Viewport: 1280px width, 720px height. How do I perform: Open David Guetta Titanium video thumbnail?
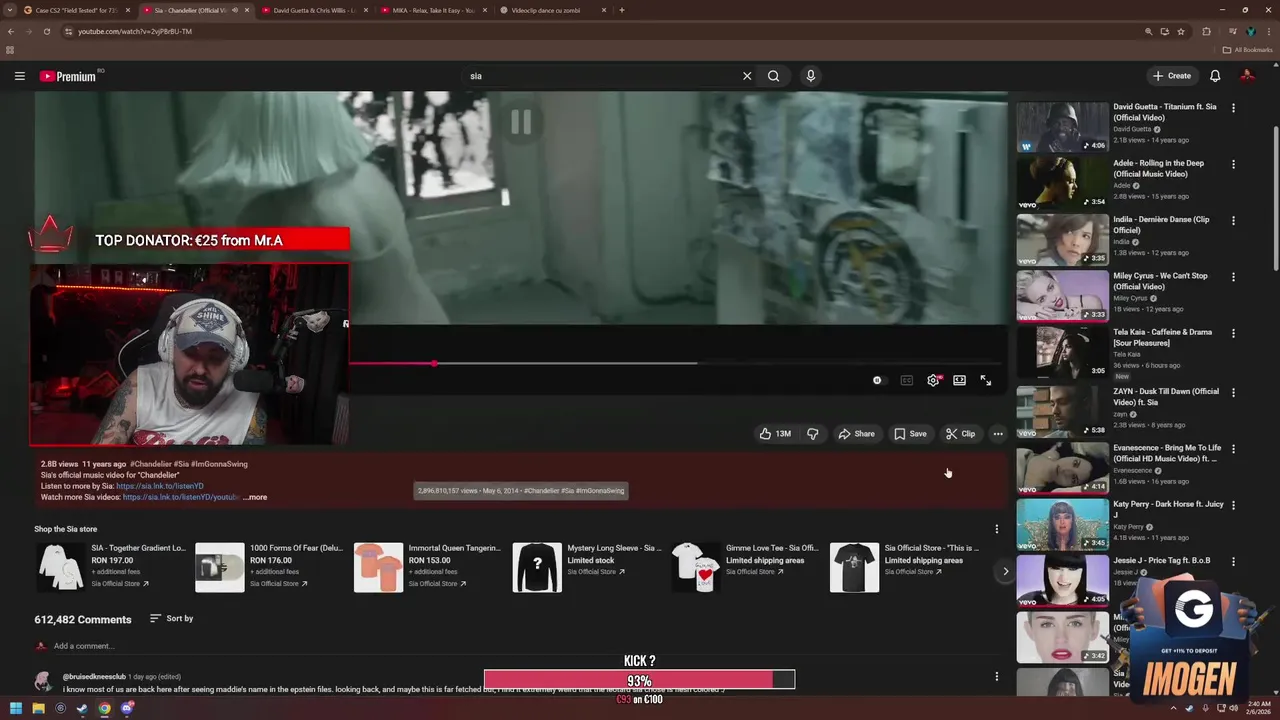(x=1063, y=127)
